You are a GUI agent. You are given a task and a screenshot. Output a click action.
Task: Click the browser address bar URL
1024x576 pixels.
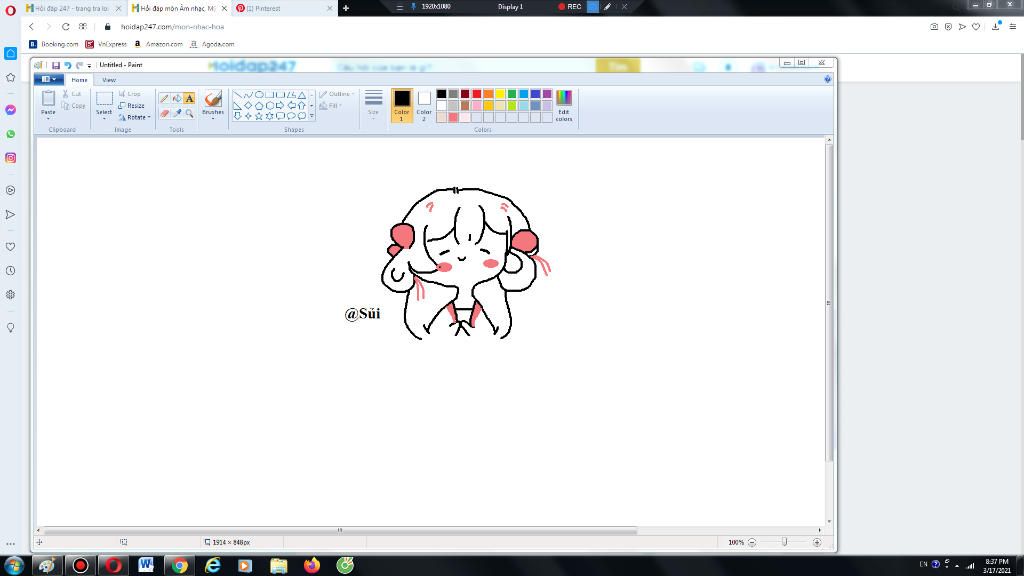point(172,27)
